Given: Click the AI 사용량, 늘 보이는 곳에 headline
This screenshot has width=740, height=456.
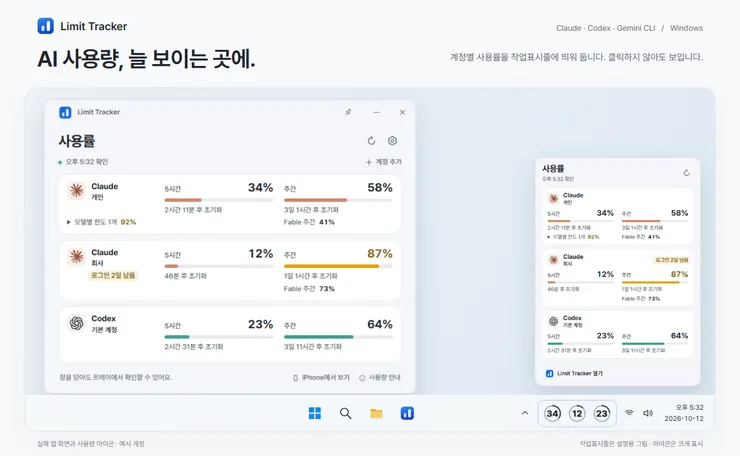Looking at the screenshot, I should 146,59.
